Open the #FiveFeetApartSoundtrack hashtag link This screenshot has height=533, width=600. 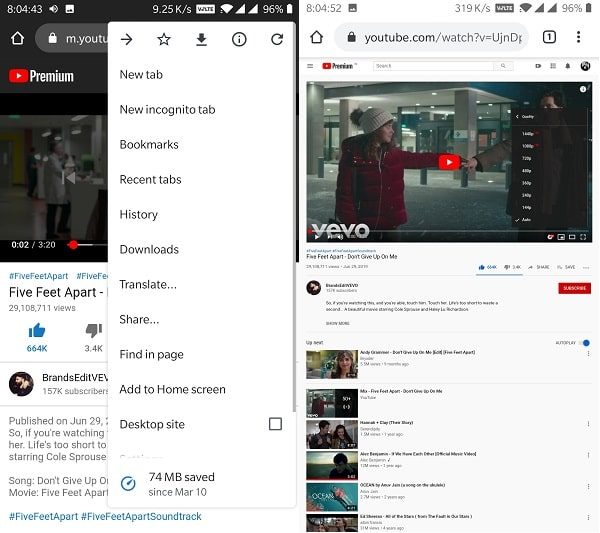tap(141, 516)
